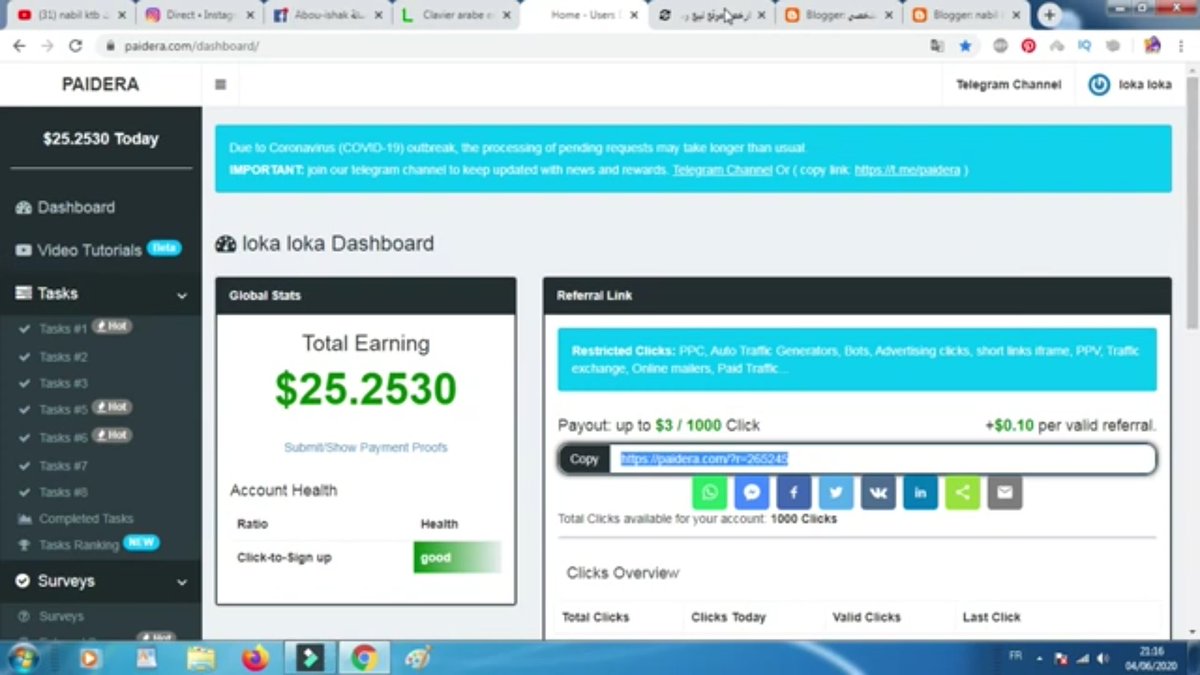Screen dimensions: 1200x675
Task: Open the Windows Start button
Action: click(x=22, y=658)
